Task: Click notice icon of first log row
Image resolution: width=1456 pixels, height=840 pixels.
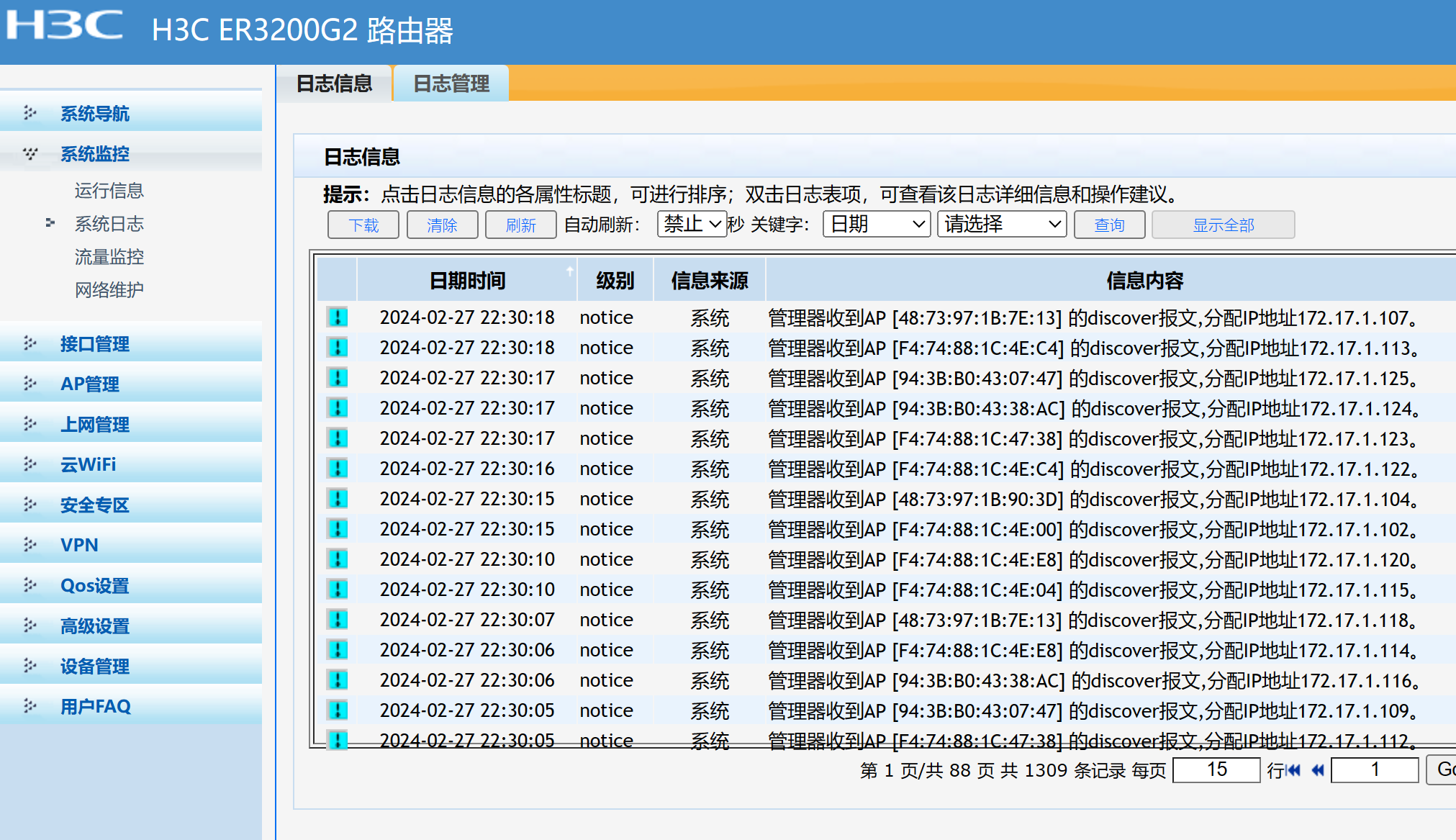Action: pos(338,317)
